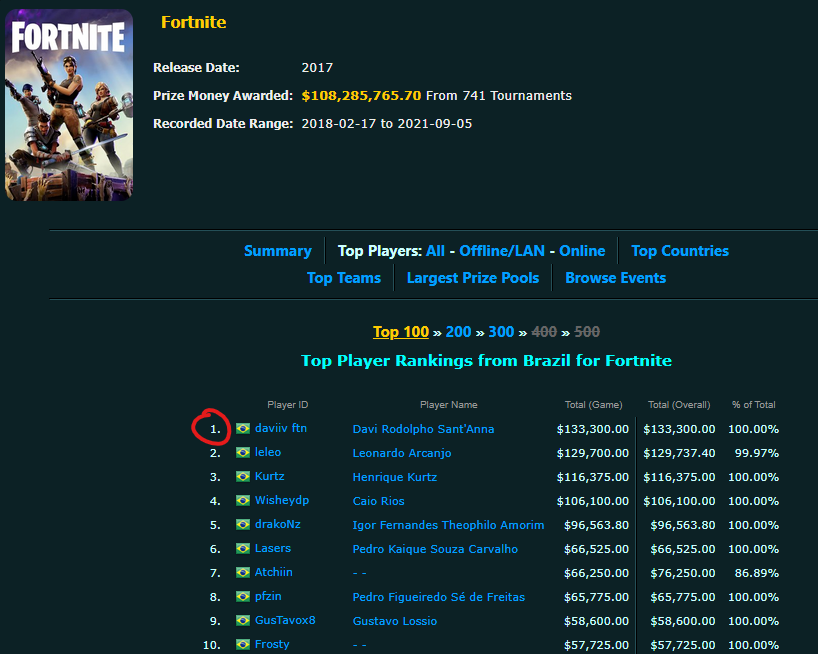Click the Total (Game) column header
Viewport: 818px width, 654px height.
594,405
